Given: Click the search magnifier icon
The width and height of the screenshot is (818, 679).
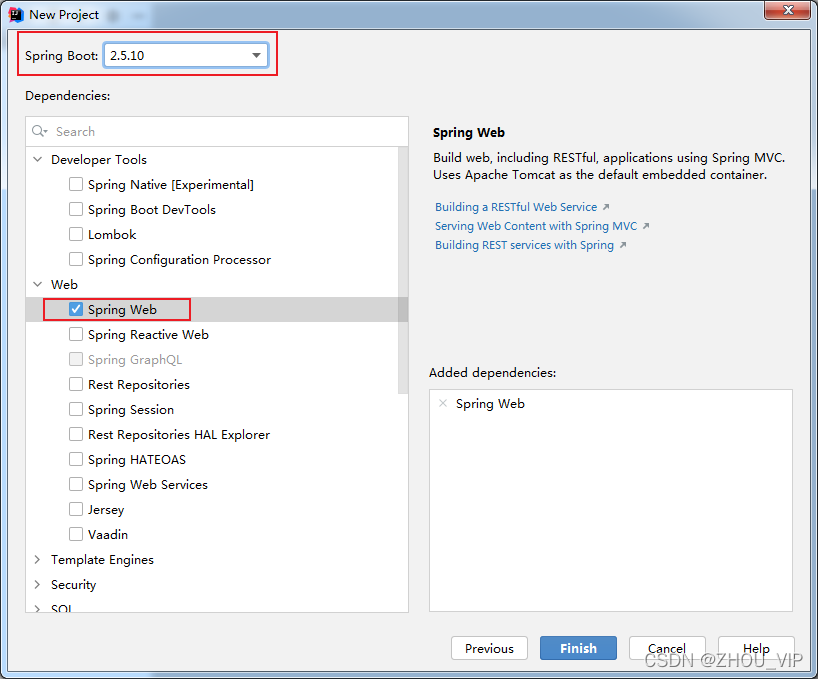Looking at the screenshot, I should tap(39, 131).
